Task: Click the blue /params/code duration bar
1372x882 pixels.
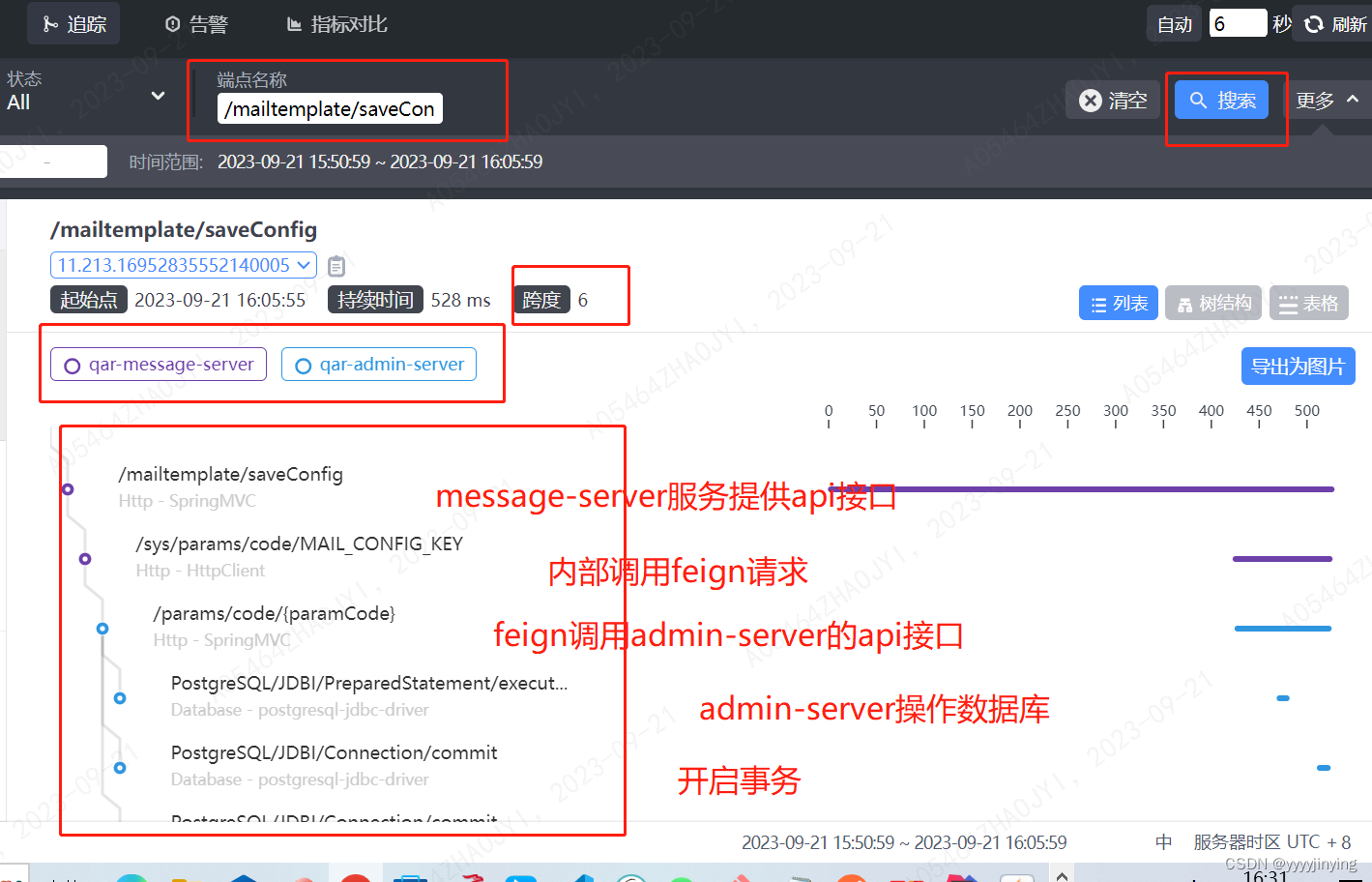Action: coord(1283,629)
